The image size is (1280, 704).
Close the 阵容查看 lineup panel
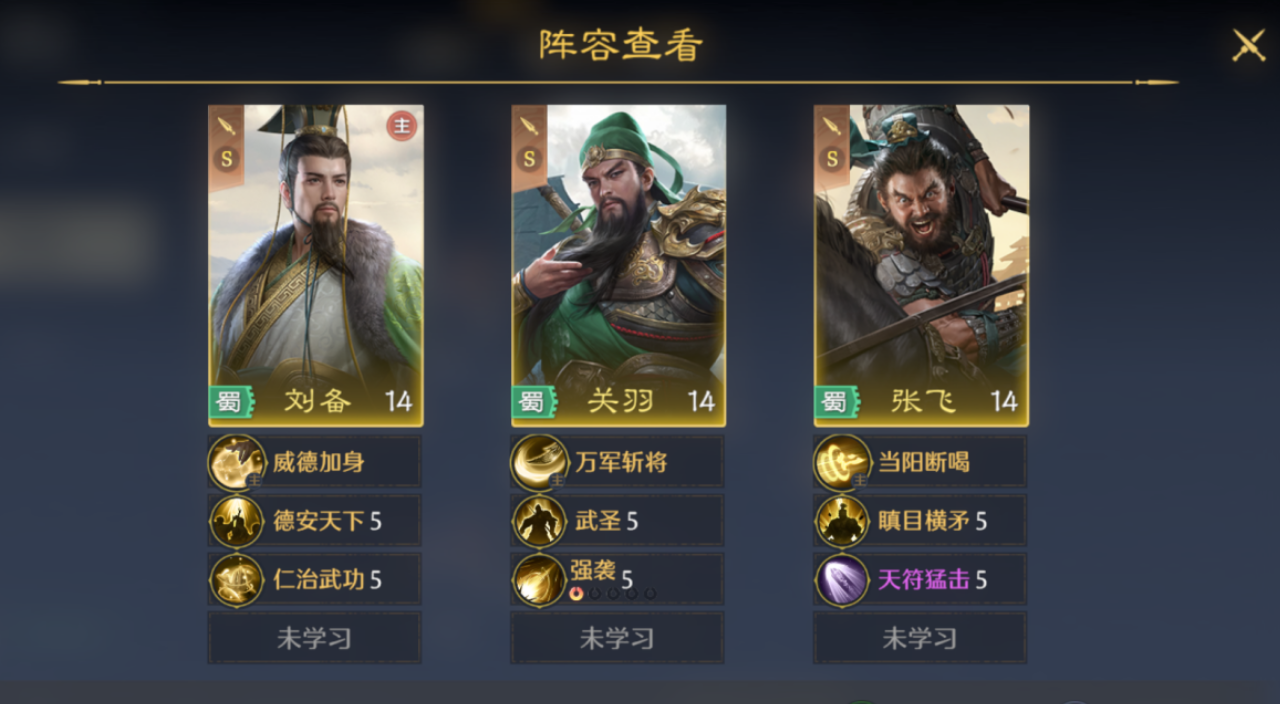1248,45
